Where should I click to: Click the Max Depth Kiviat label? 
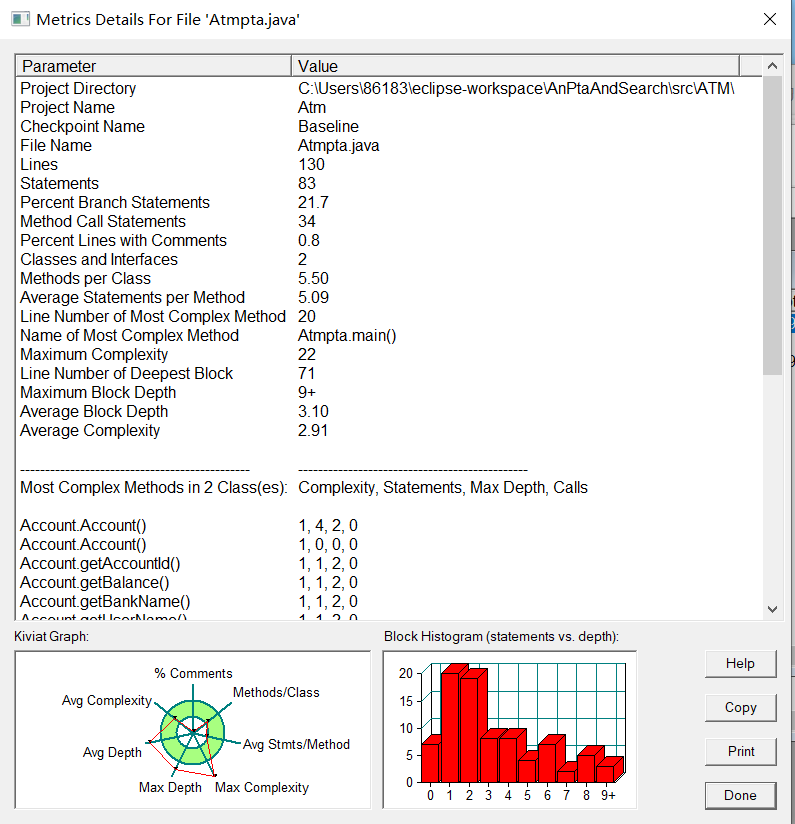click(170, 787)
